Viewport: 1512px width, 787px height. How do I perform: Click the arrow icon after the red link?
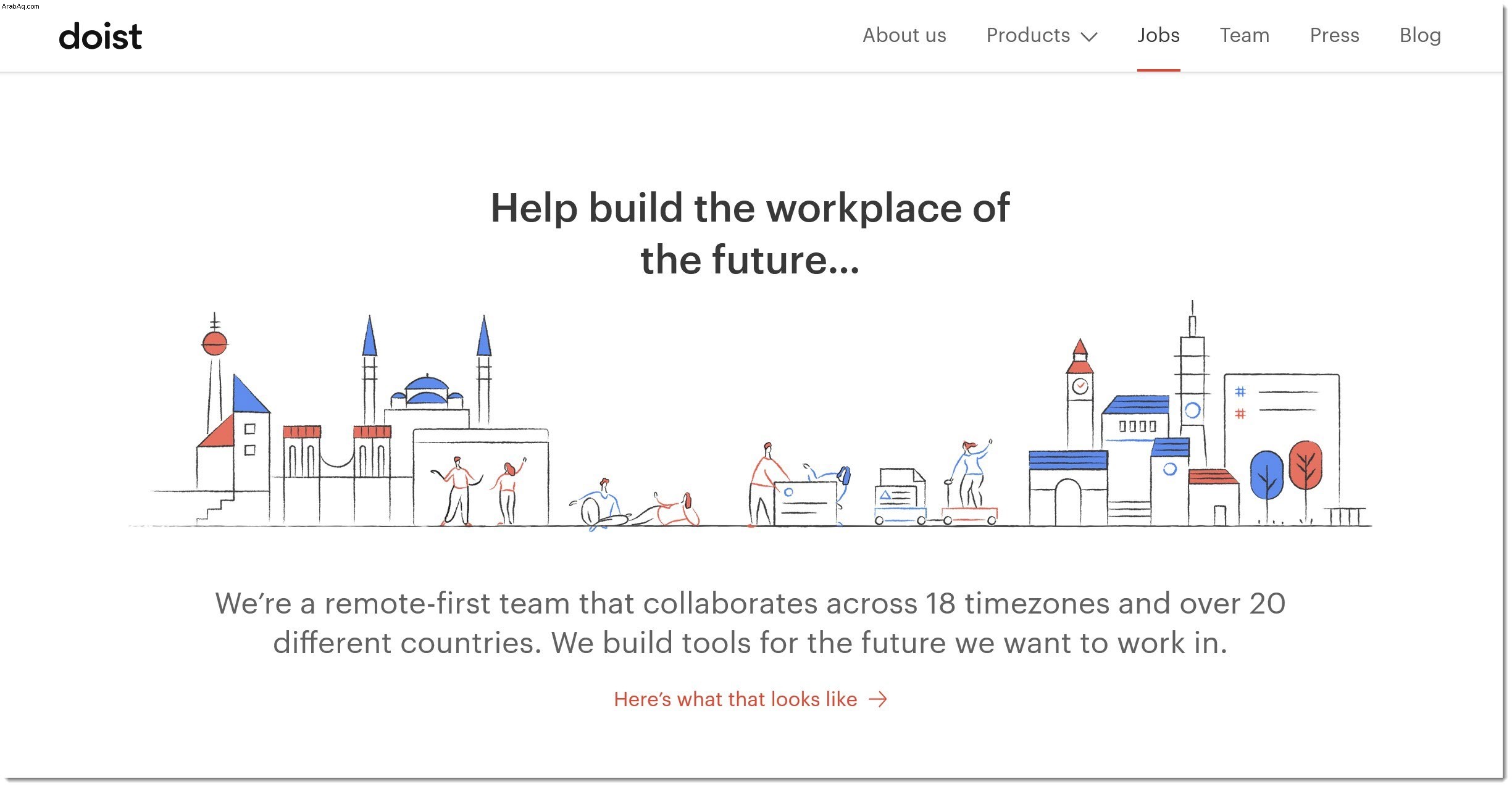878,699
